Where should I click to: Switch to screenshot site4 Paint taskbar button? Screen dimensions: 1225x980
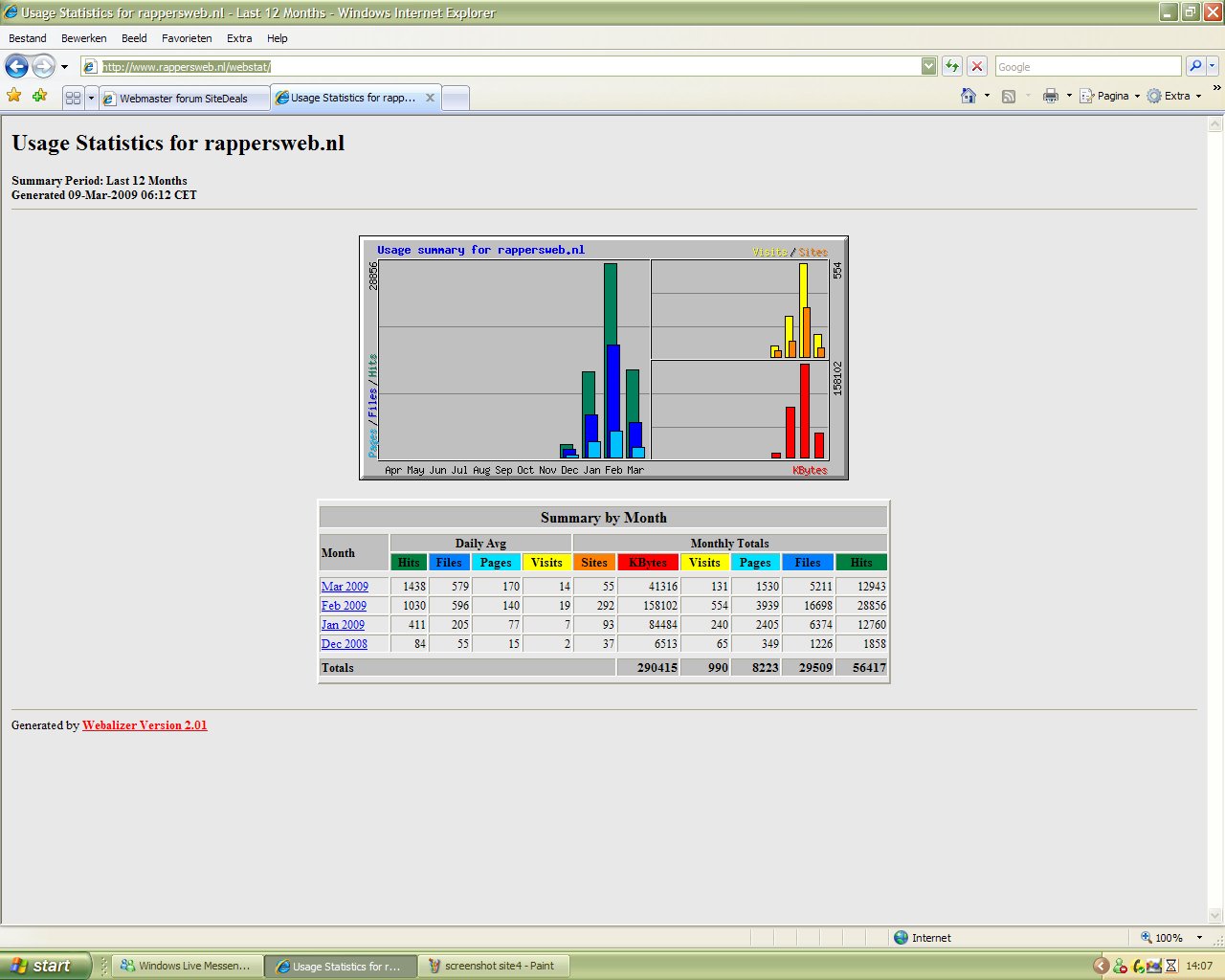(x=494, y=966)
